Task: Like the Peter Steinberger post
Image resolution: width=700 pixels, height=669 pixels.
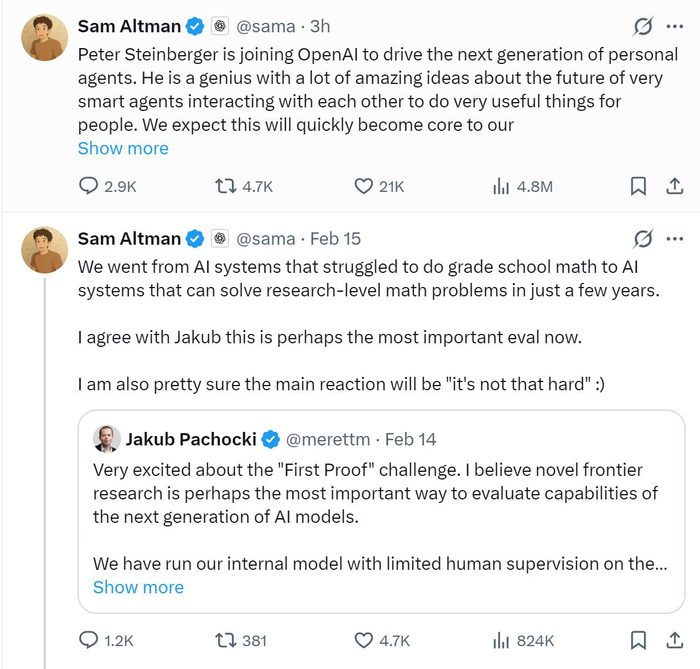Action: pyautogui.click(x=364, y=186)
